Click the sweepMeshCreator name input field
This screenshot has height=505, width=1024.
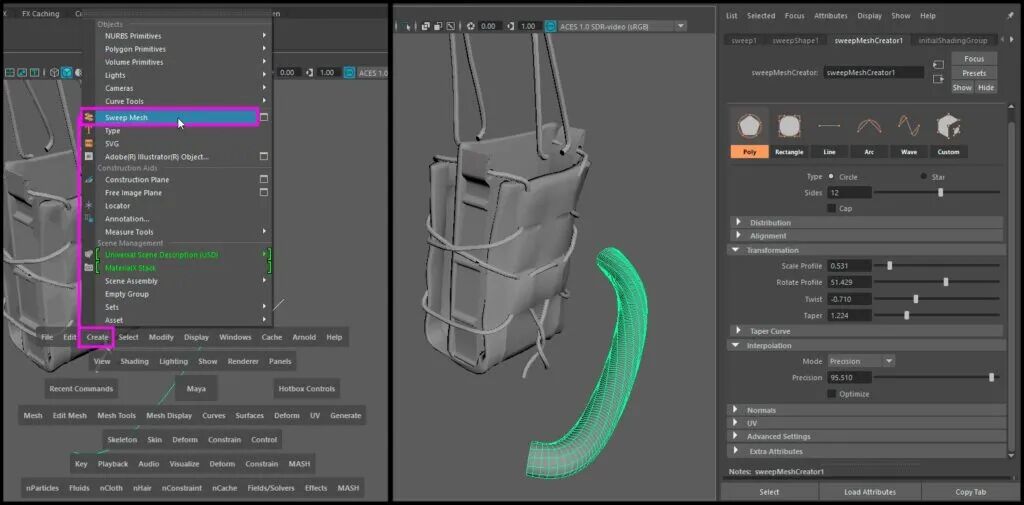pos(874,73)
